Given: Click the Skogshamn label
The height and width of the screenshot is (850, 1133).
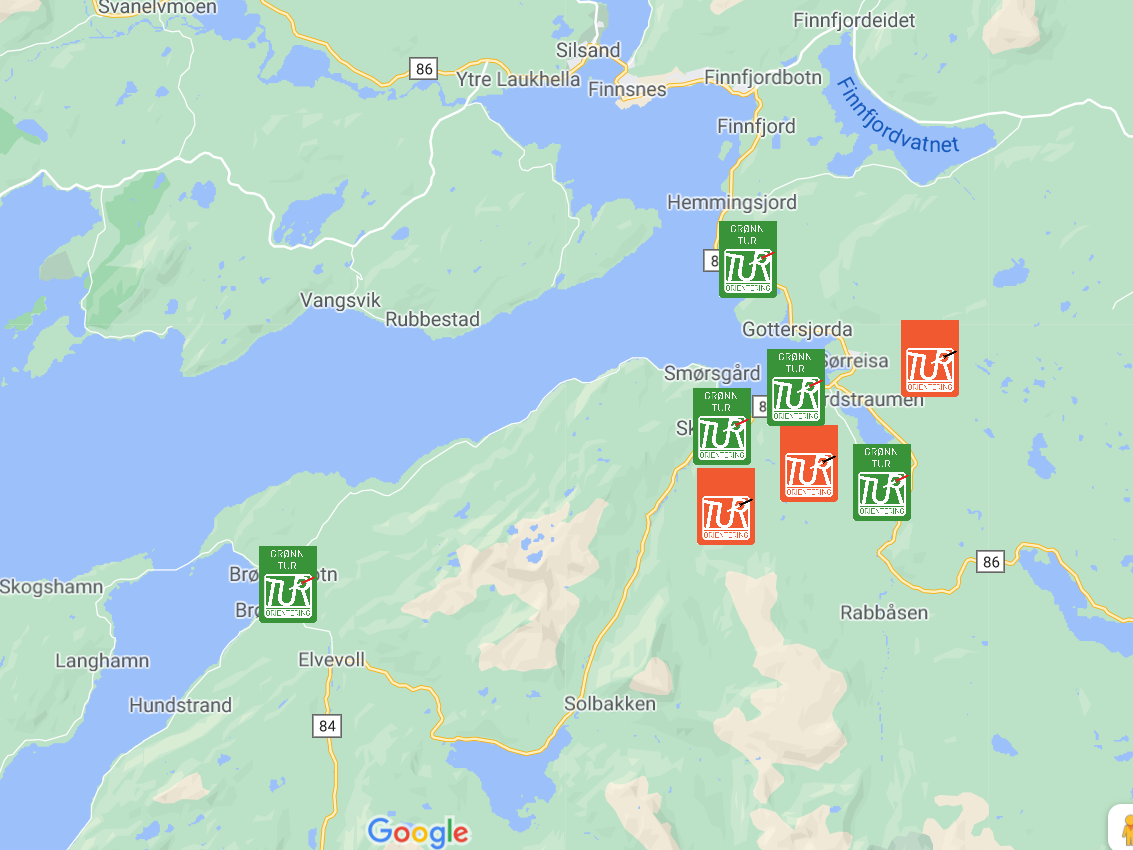Looking at the screenshot, I should click(x=51, y=586).
